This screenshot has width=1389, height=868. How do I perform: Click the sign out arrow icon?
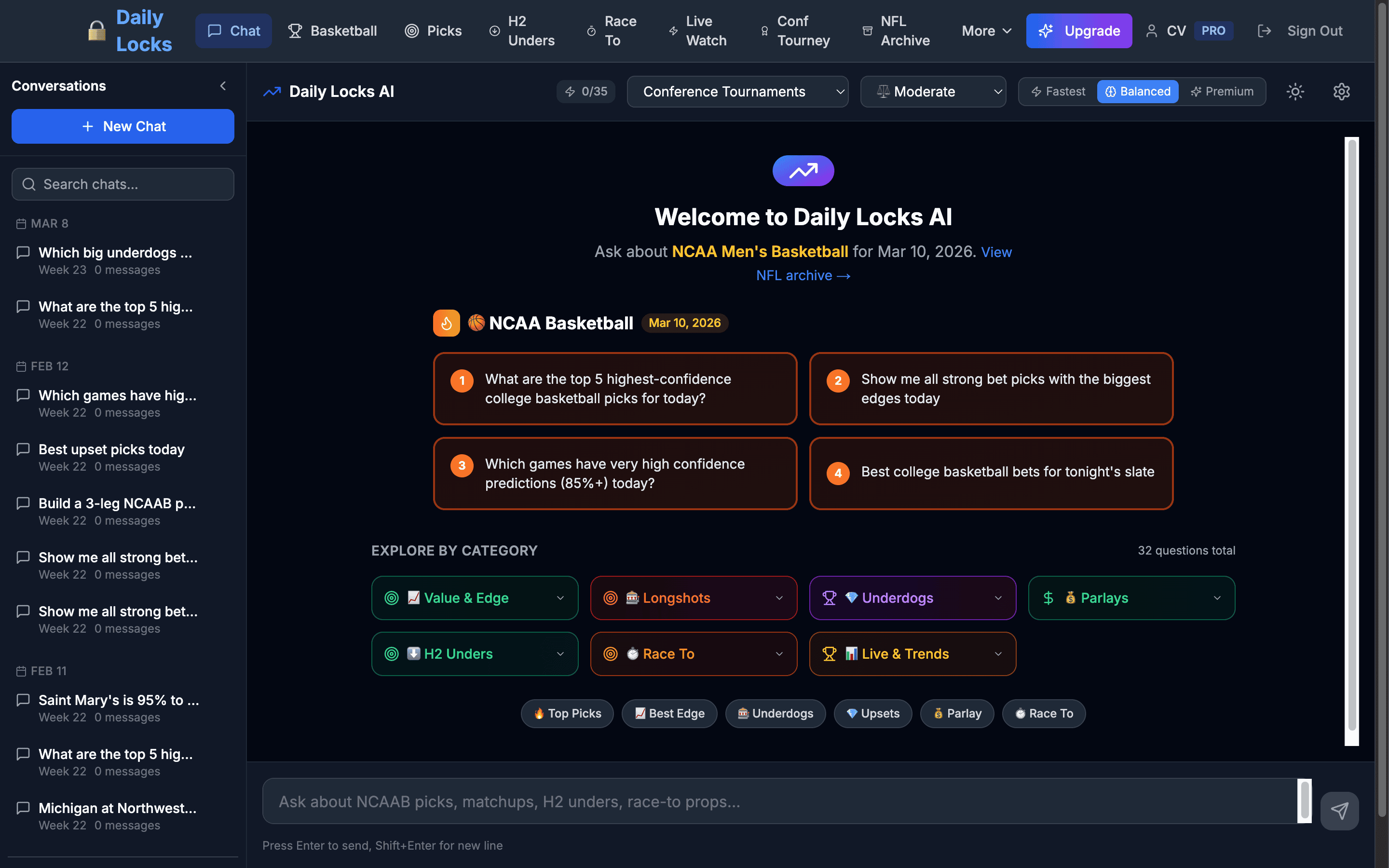1264,31
